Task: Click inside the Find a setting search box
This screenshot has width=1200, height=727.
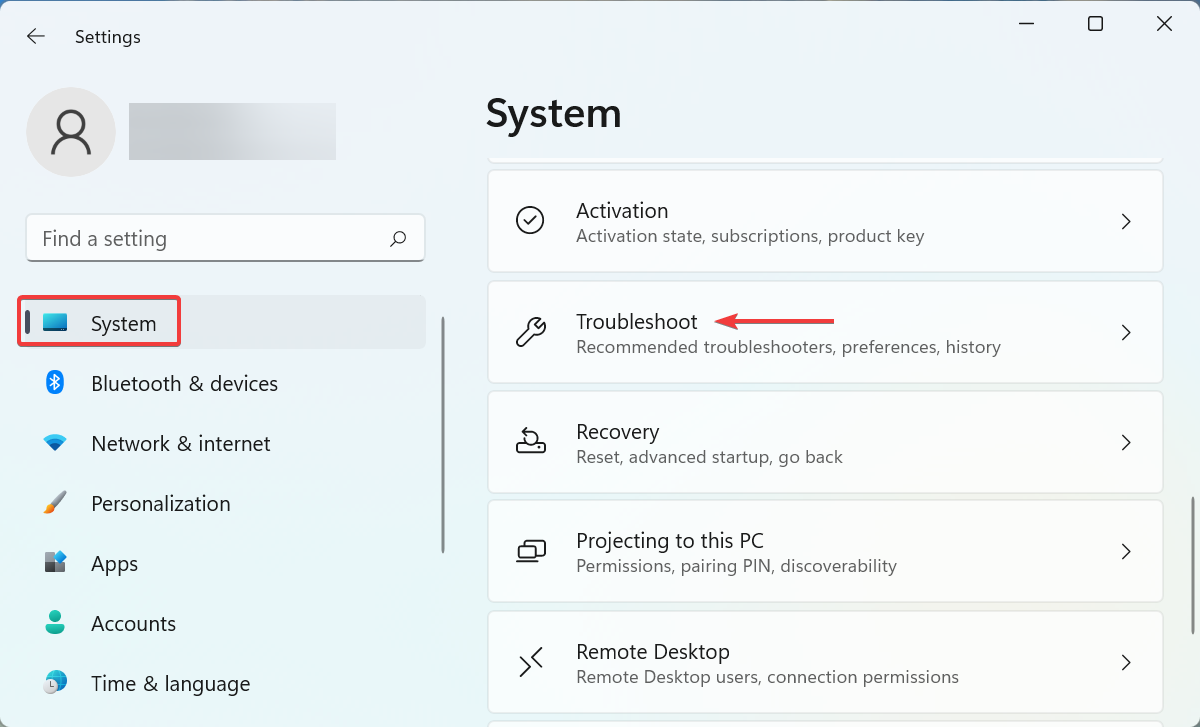Action: 200,238
